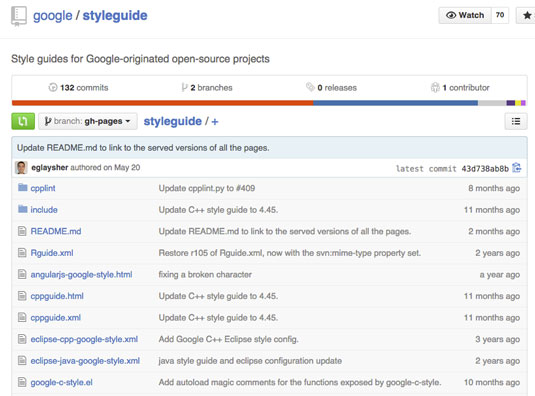Open eclipse-cpp-google-style.xml file

[84, 339]
